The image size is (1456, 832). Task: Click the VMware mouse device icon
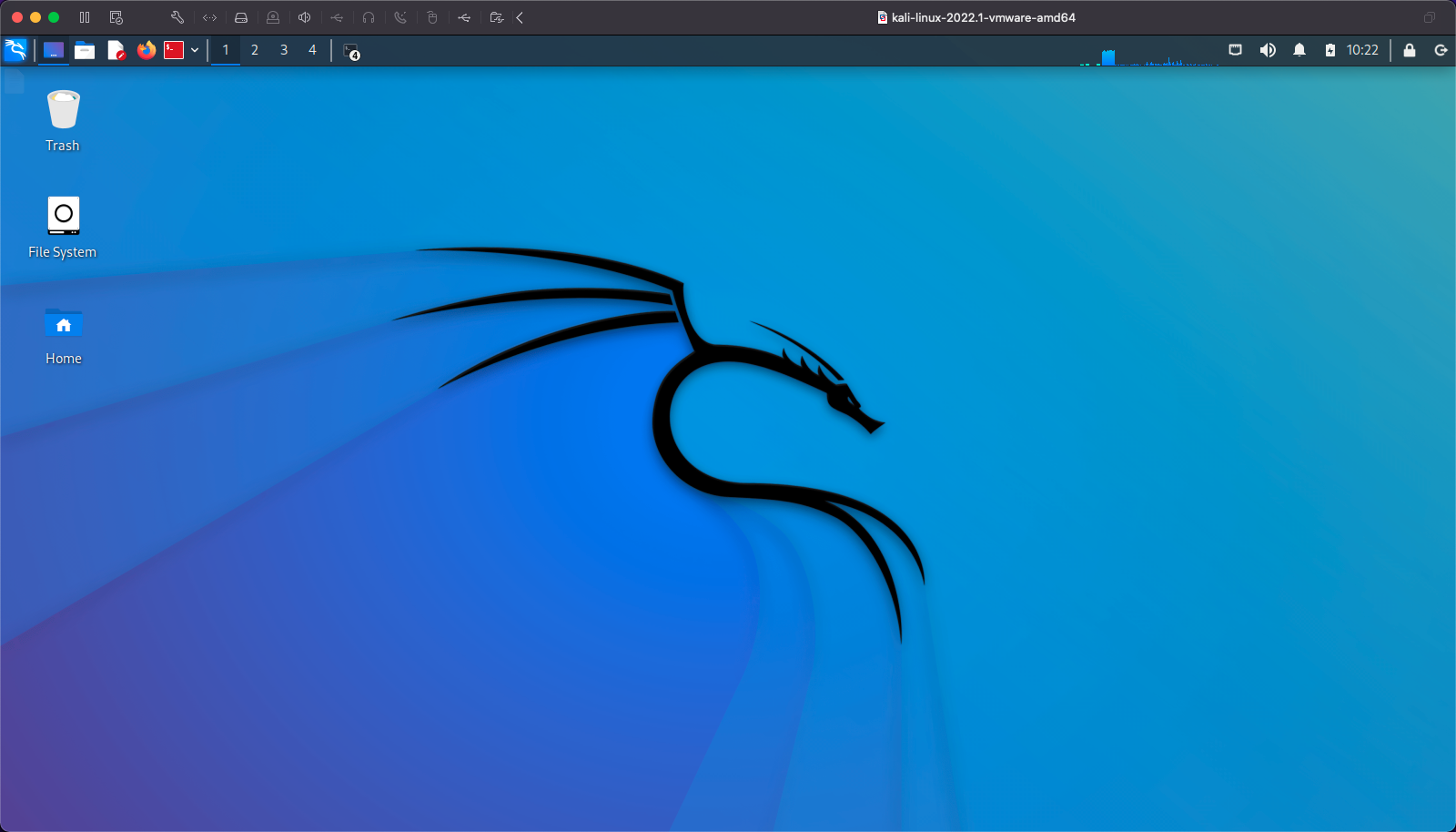click(x=432, y=17)
